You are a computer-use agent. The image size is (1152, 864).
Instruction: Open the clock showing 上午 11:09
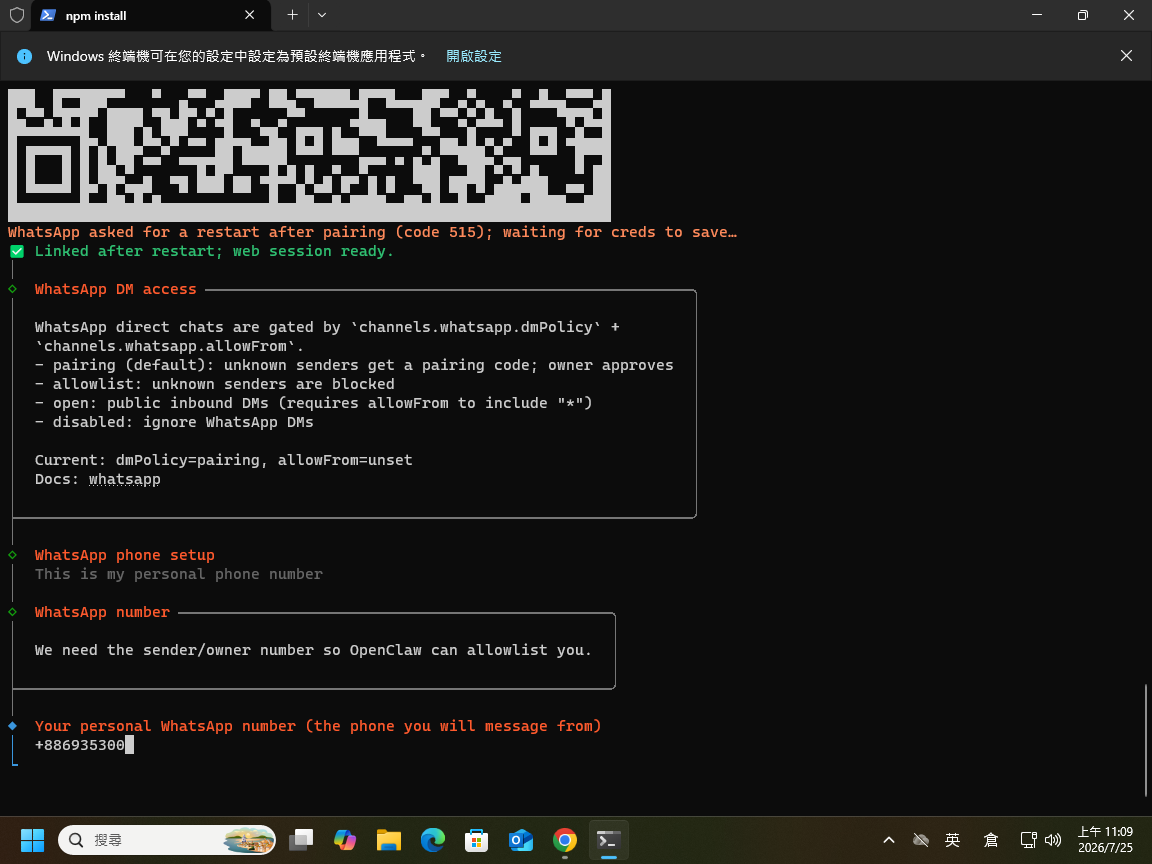coord(1105,840)
